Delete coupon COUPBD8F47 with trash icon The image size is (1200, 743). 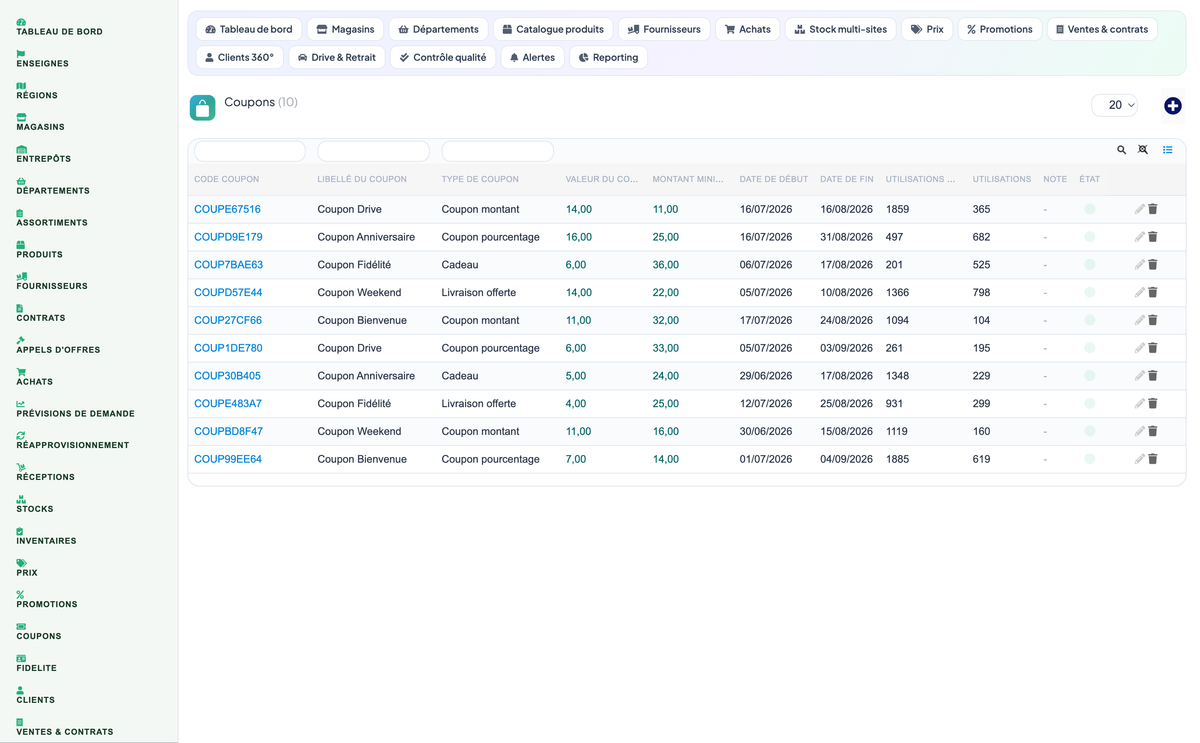click(1153, 431)
